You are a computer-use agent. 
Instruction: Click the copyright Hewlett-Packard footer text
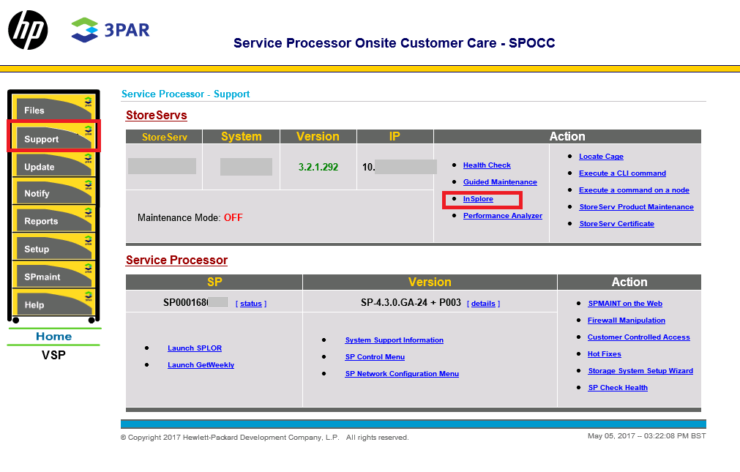click(264, 438)
